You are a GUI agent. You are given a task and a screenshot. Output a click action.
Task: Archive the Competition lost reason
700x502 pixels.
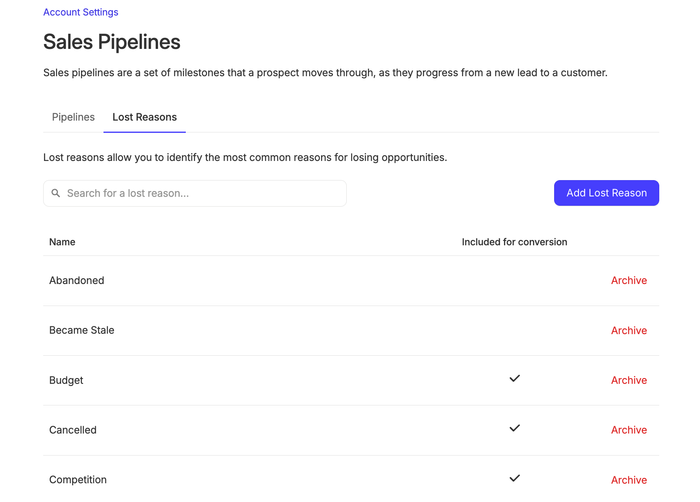pyautogui.click(x=628, y=480)
